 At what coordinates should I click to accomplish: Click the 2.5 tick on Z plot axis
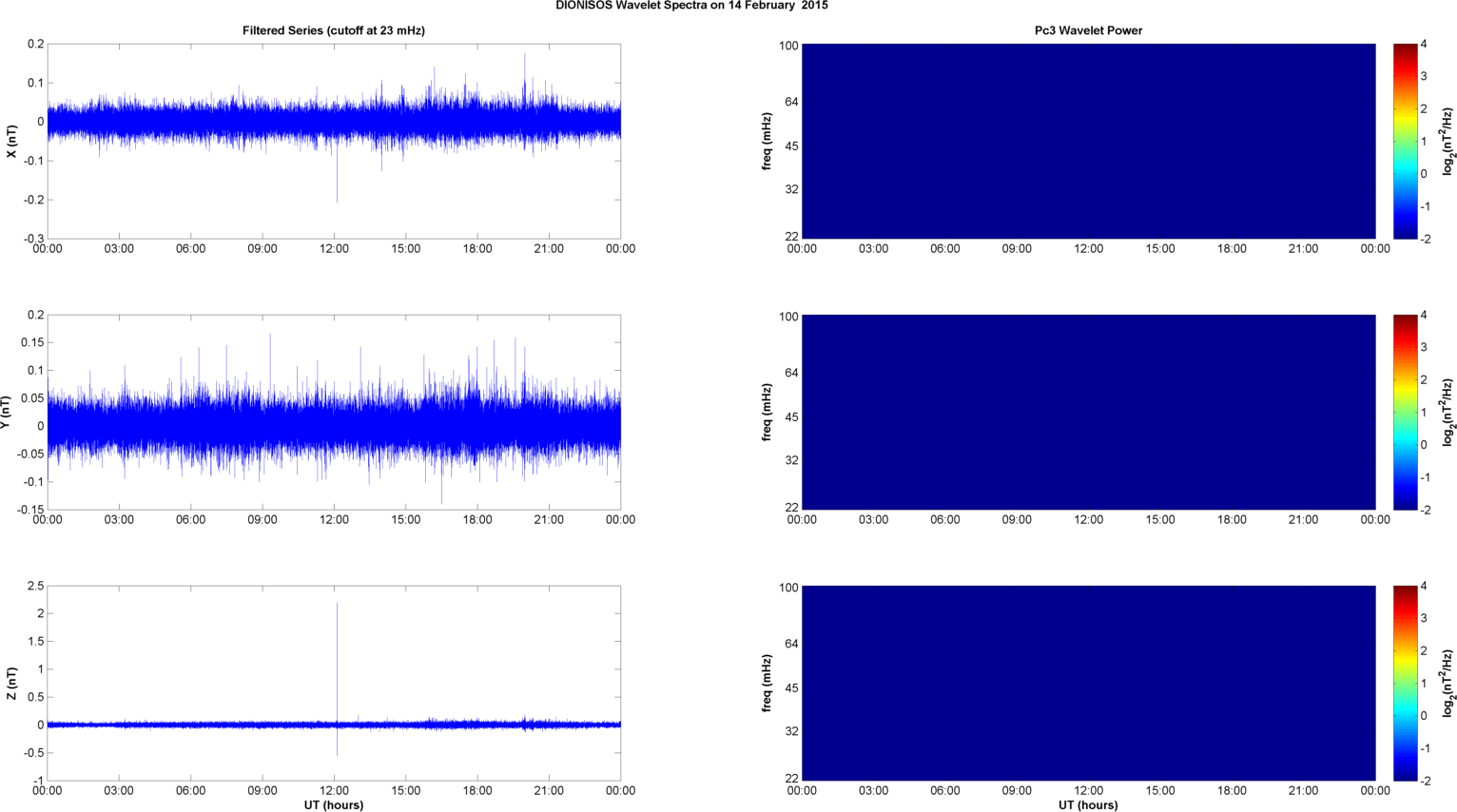click(35, 587)
